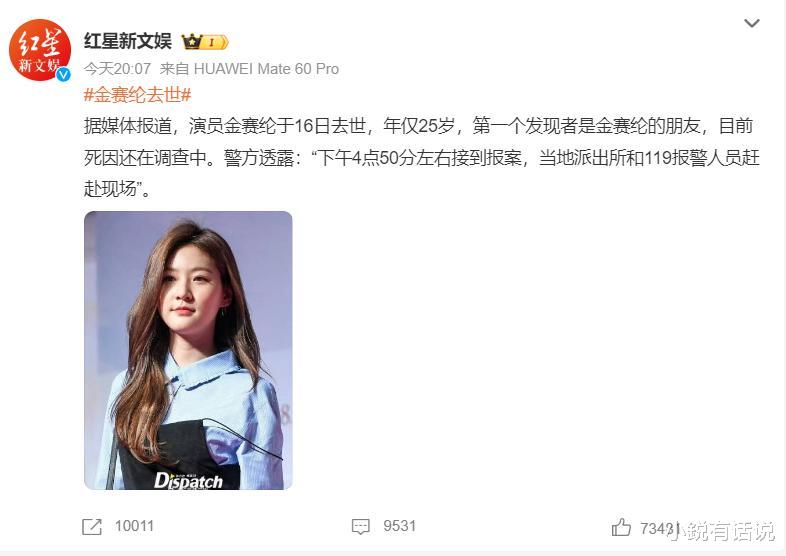Click the comment count 9531
Viewport: 786px width, 556px height.
(x=400, y=526)
